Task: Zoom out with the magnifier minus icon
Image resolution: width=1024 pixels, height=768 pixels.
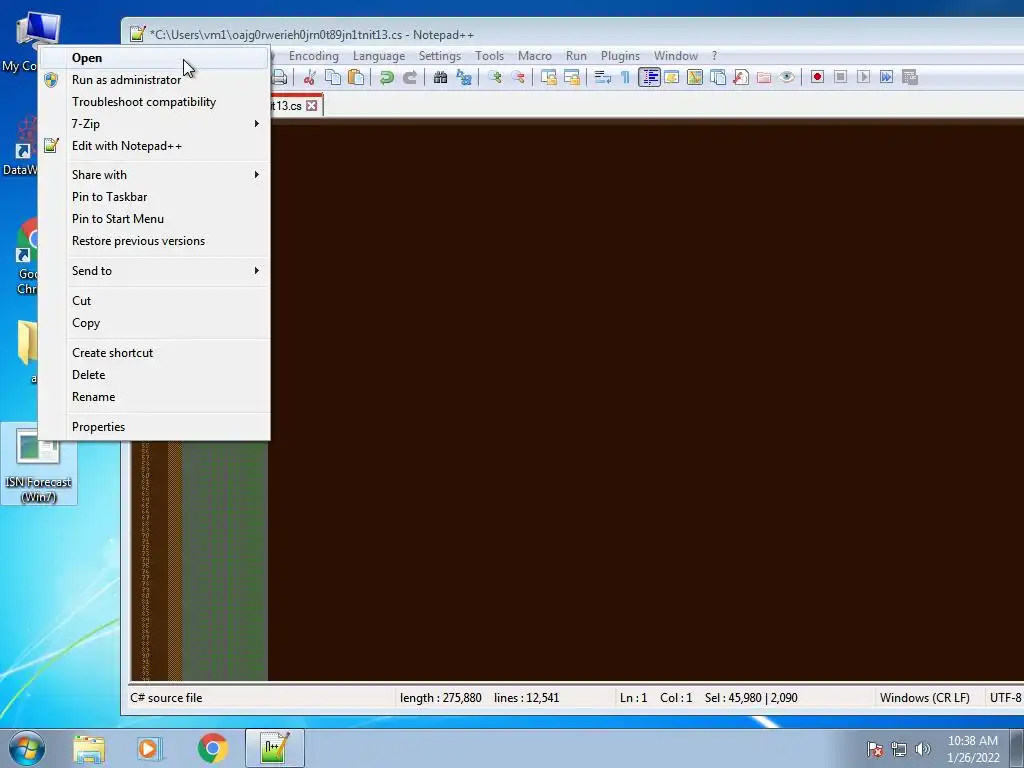Action: 518,77
